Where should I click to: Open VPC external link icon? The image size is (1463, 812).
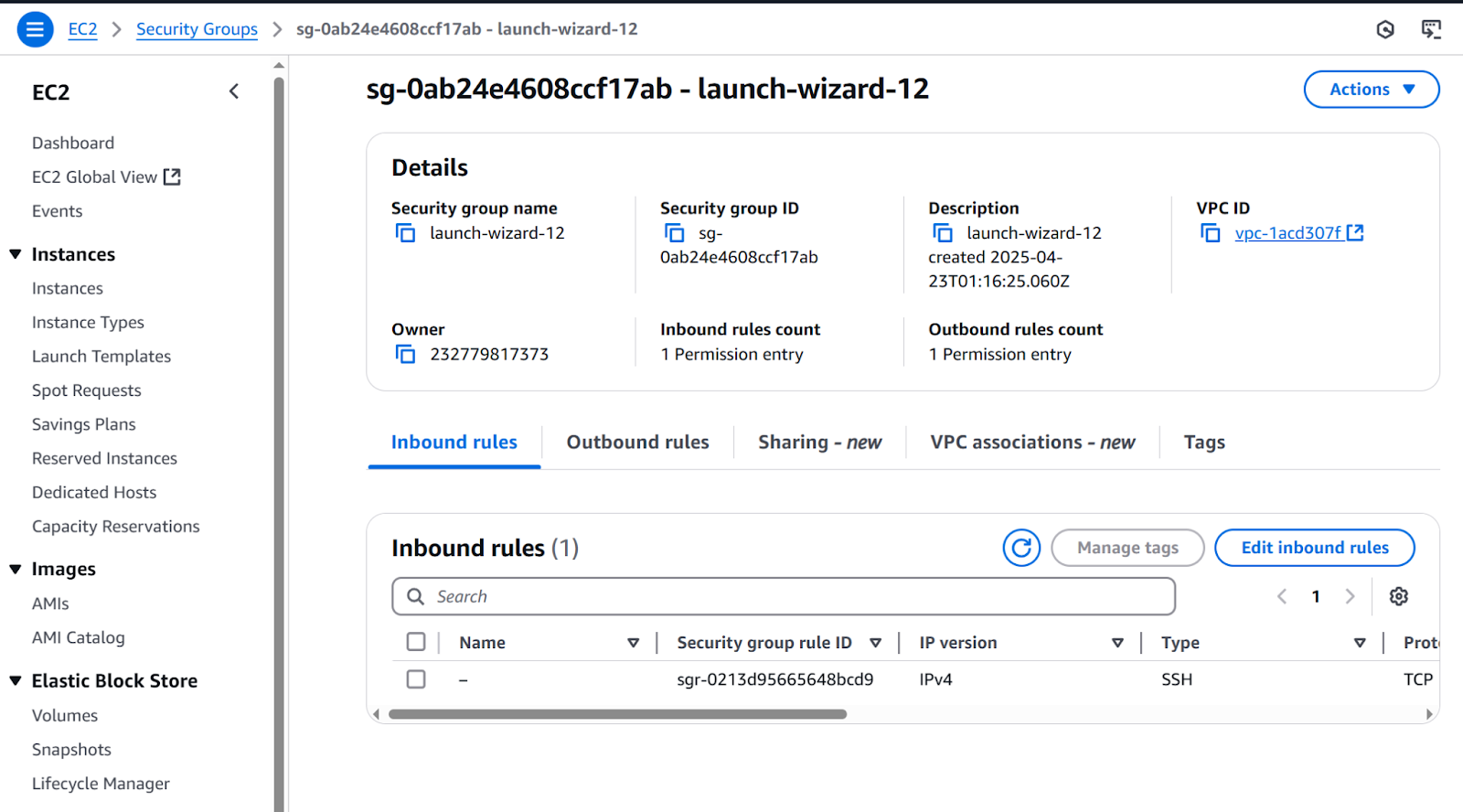(1355, 232)
